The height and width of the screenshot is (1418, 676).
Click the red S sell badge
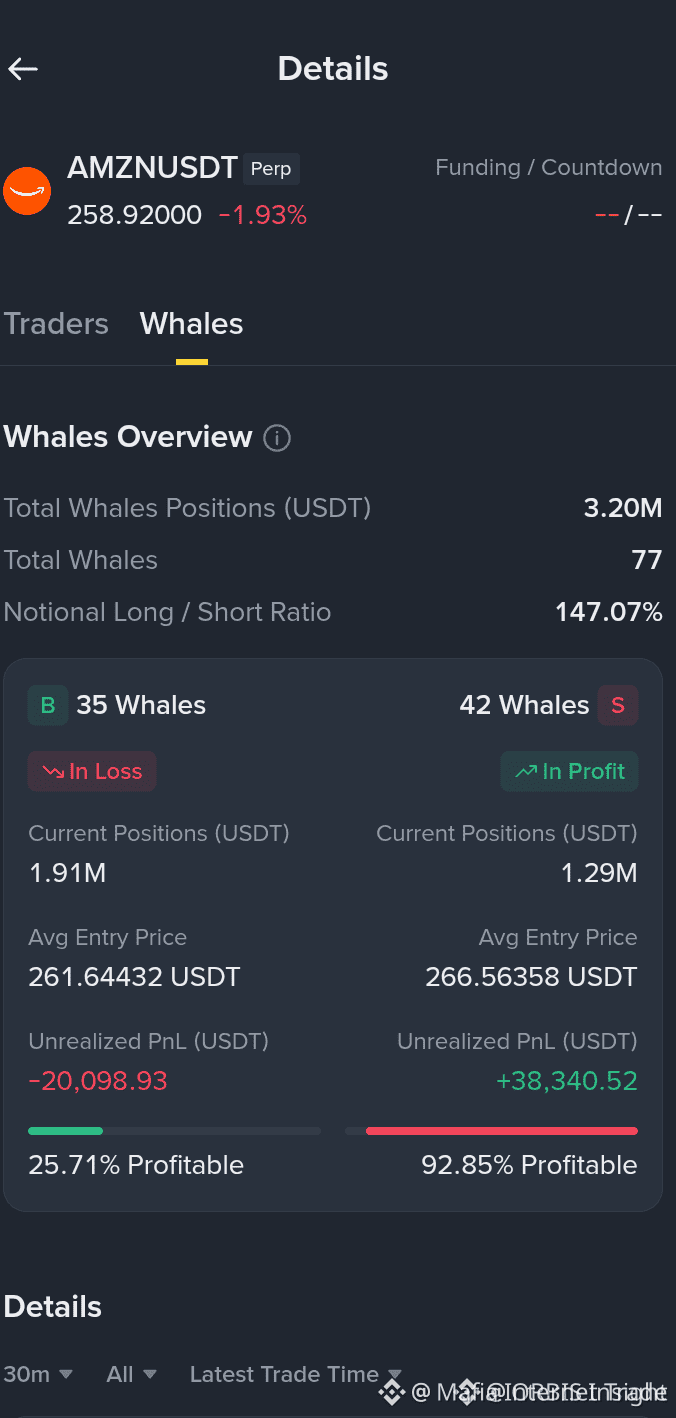coord(618,705)
